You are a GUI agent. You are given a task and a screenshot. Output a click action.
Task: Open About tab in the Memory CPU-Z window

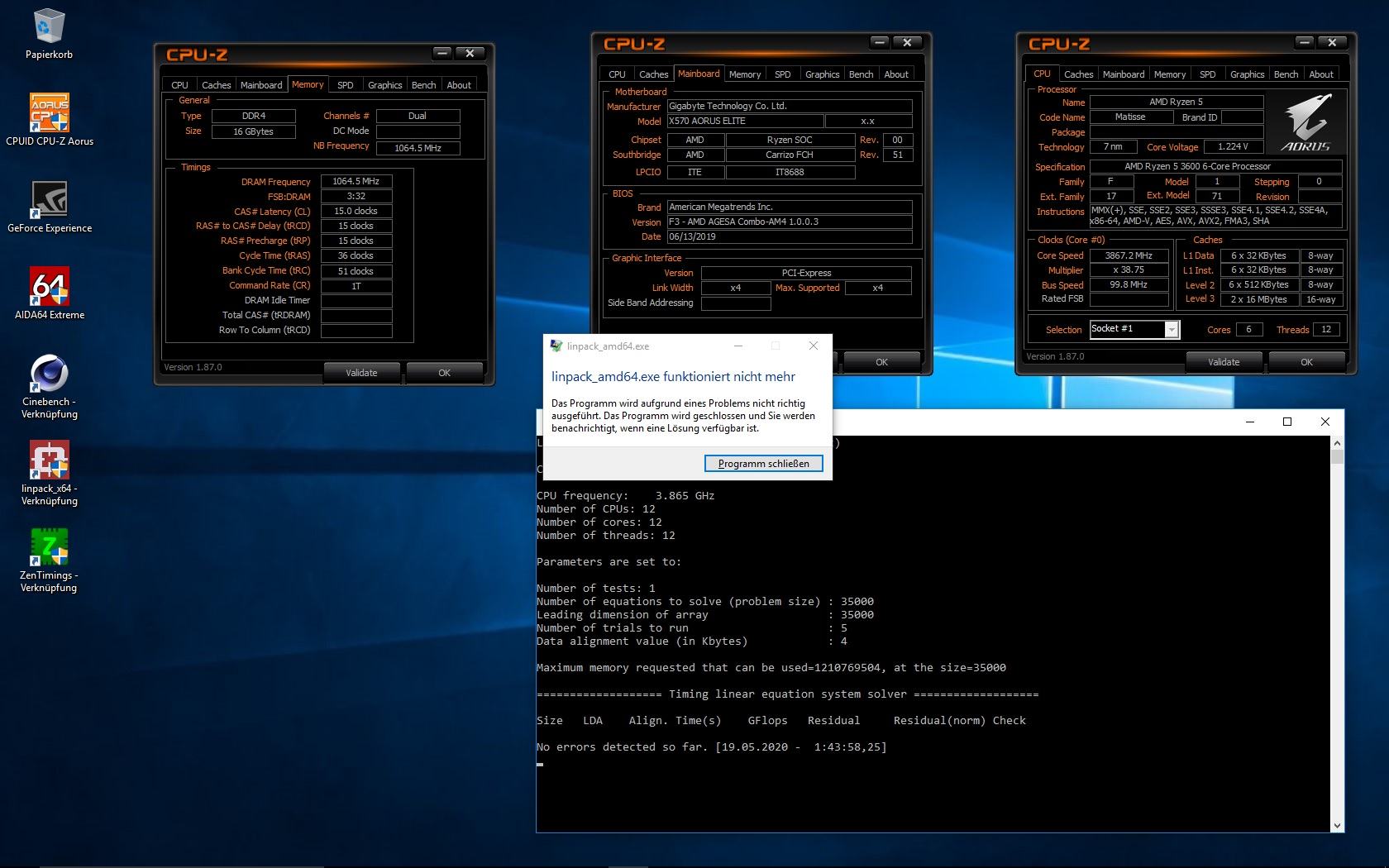coord(459,85)
